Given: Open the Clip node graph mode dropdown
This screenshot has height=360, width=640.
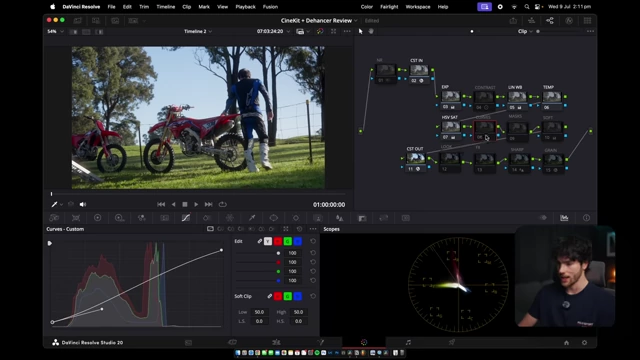Looking at the screenshot, I should (525, 31).
